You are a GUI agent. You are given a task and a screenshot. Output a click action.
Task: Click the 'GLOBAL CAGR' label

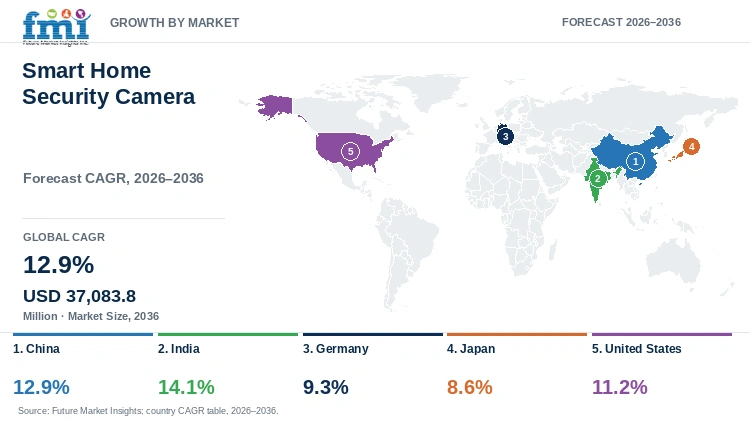tap(64, 237)
